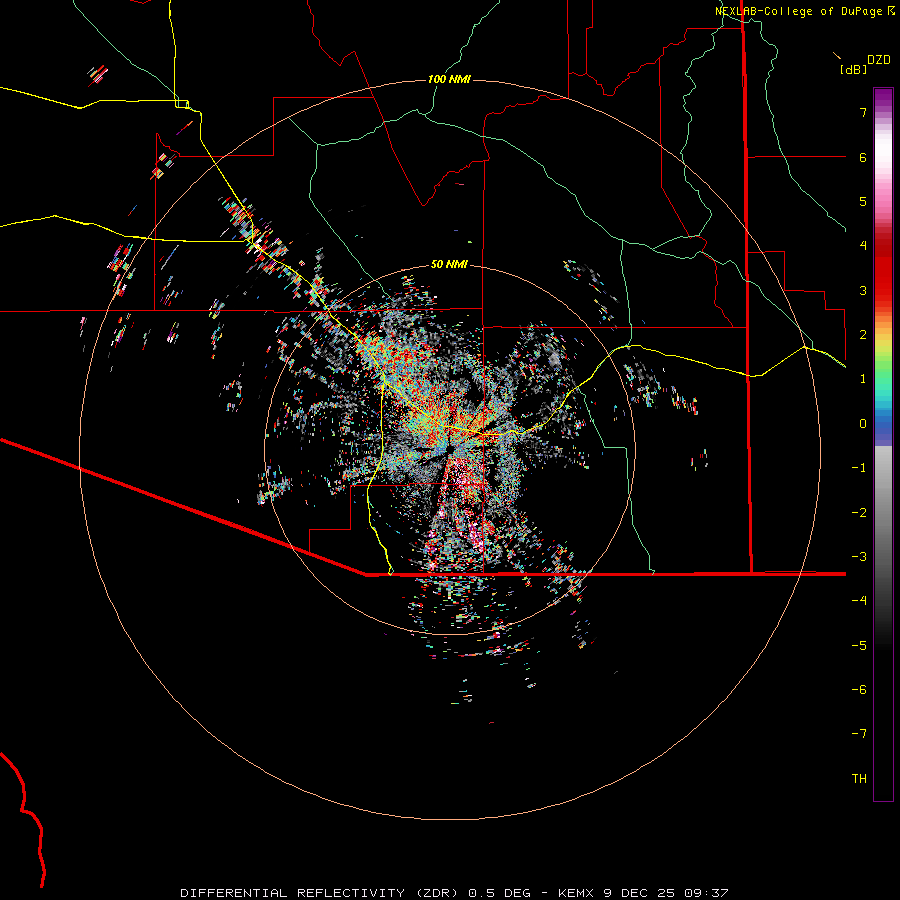The width and height of the screenshot is (900, 900).
Task: Click the 3 value on the color scale
Action: [x=863, y=290]
